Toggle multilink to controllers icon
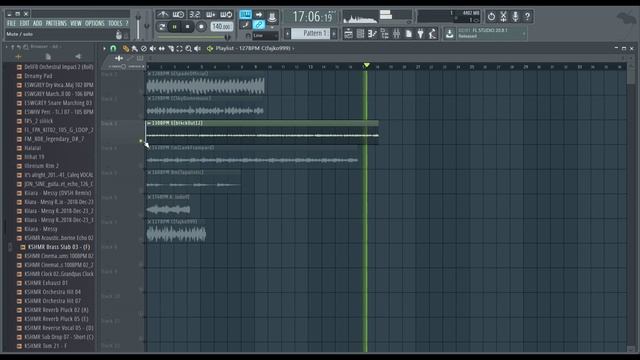 click(259, 25)
